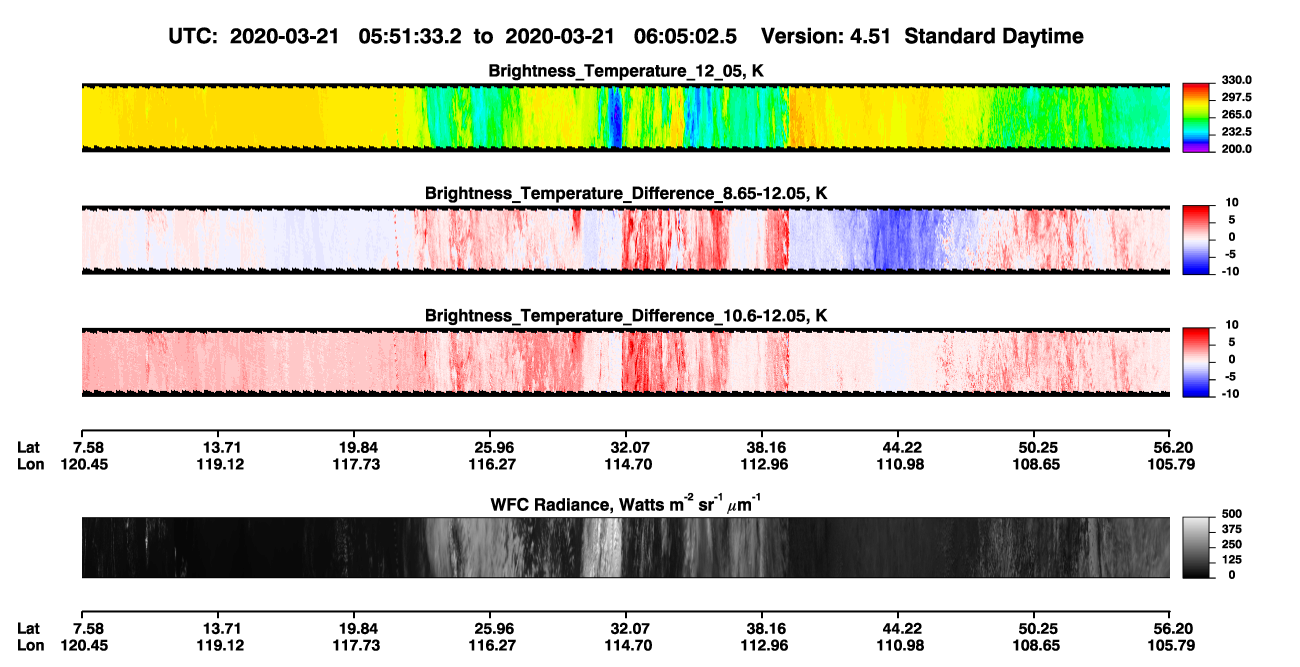Click Lon 116.27 on the axis above WFC Radiance title
The height and width of the screenshot is (667, 1300).
(x=490, y=464)
